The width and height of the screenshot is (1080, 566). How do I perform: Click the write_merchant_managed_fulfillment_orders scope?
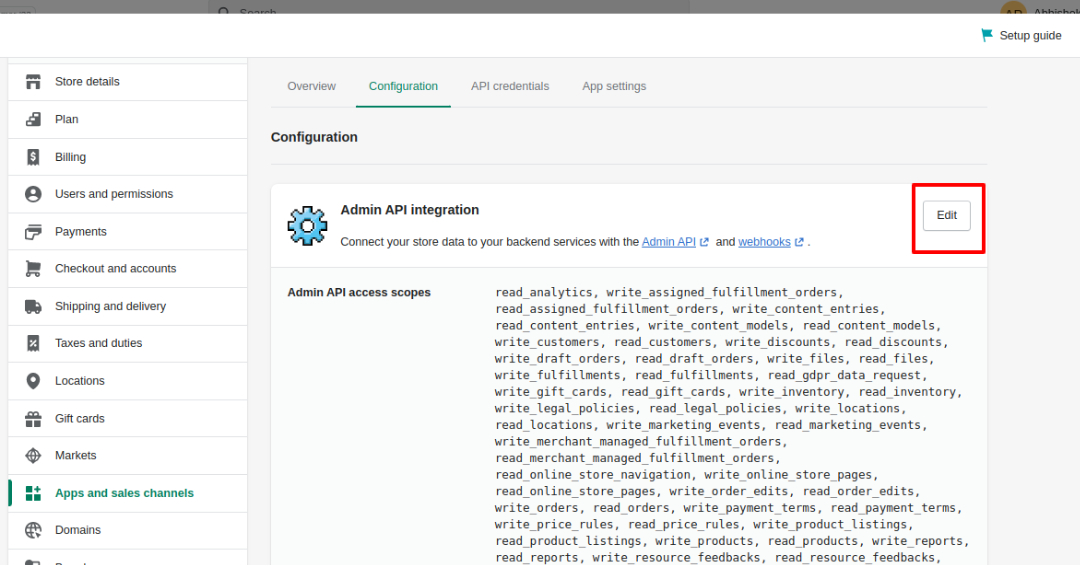click(x=638, y=441)
